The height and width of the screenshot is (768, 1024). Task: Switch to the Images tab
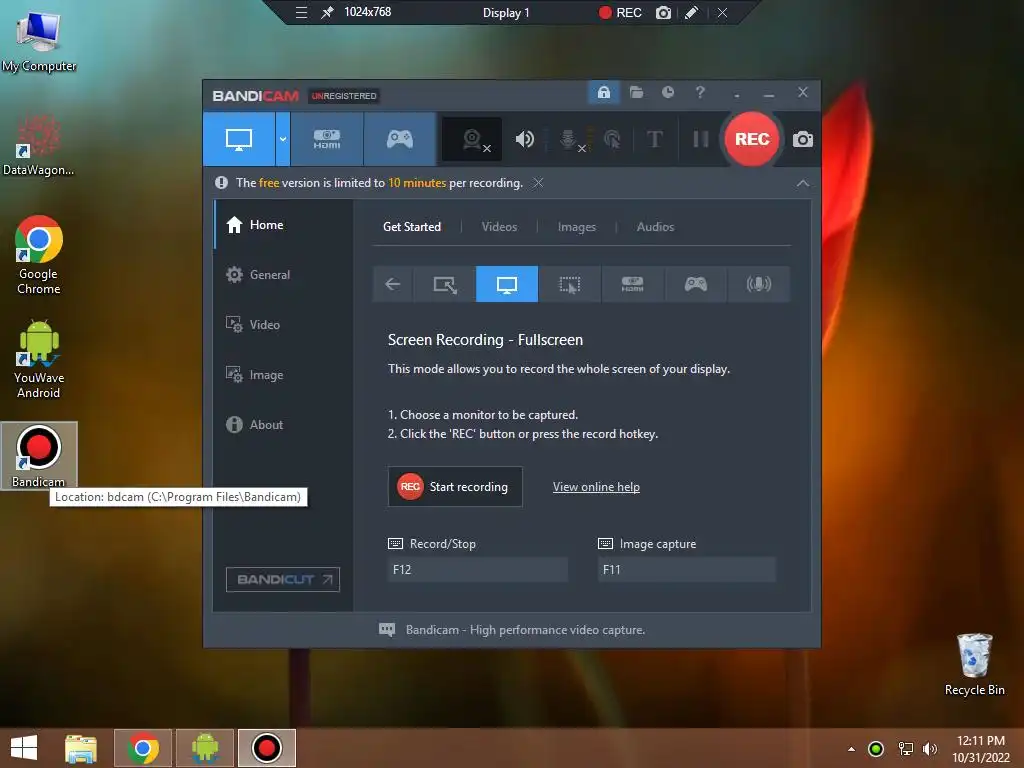(x=576, y=227)
